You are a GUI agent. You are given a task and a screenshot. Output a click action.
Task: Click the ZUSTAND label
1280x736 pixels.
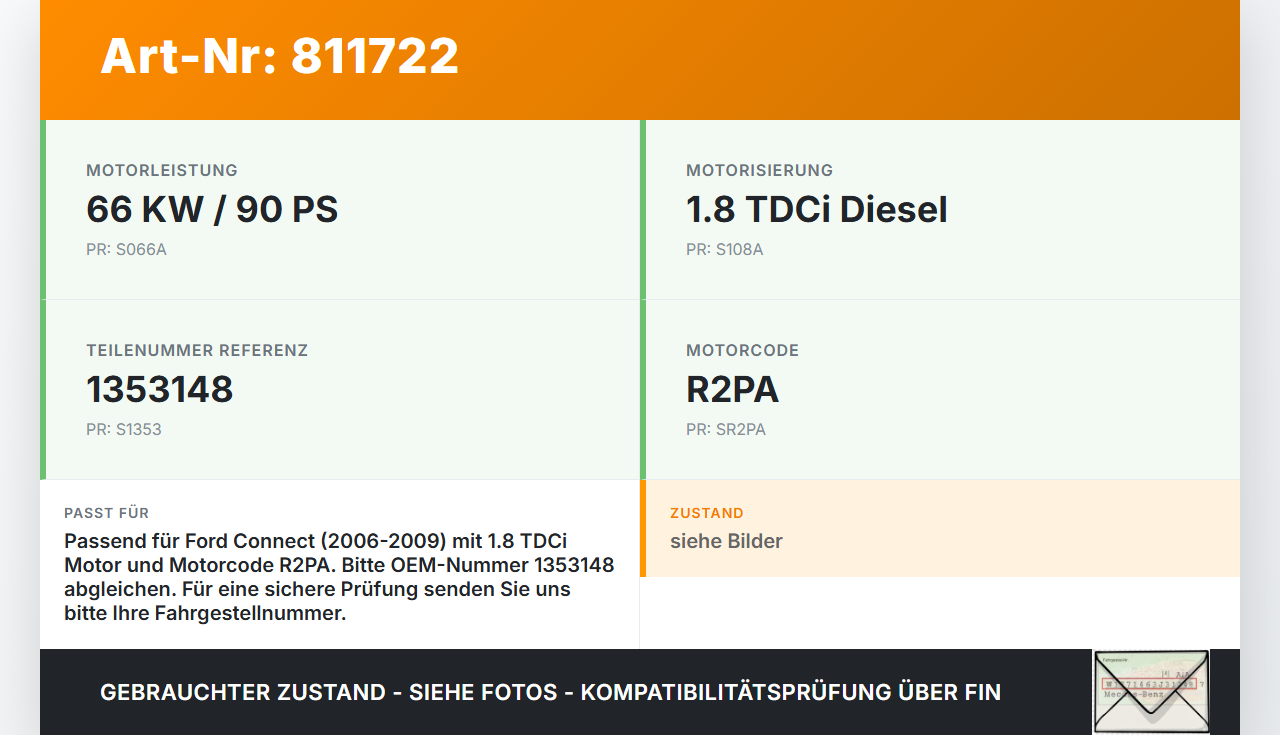click(x=707, y=513)
